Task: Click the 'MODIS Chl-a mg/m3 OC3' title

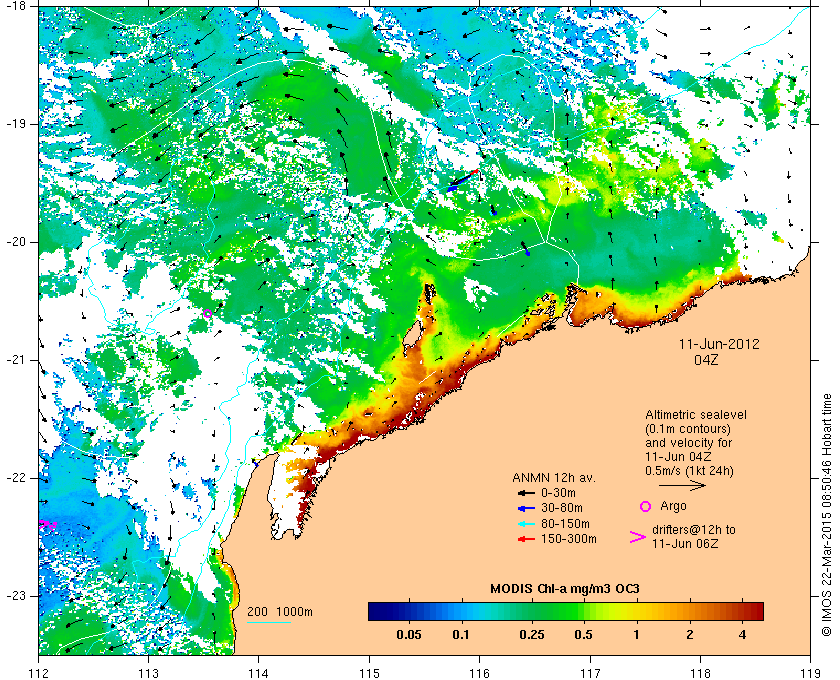Action: (x=565, y=589)
